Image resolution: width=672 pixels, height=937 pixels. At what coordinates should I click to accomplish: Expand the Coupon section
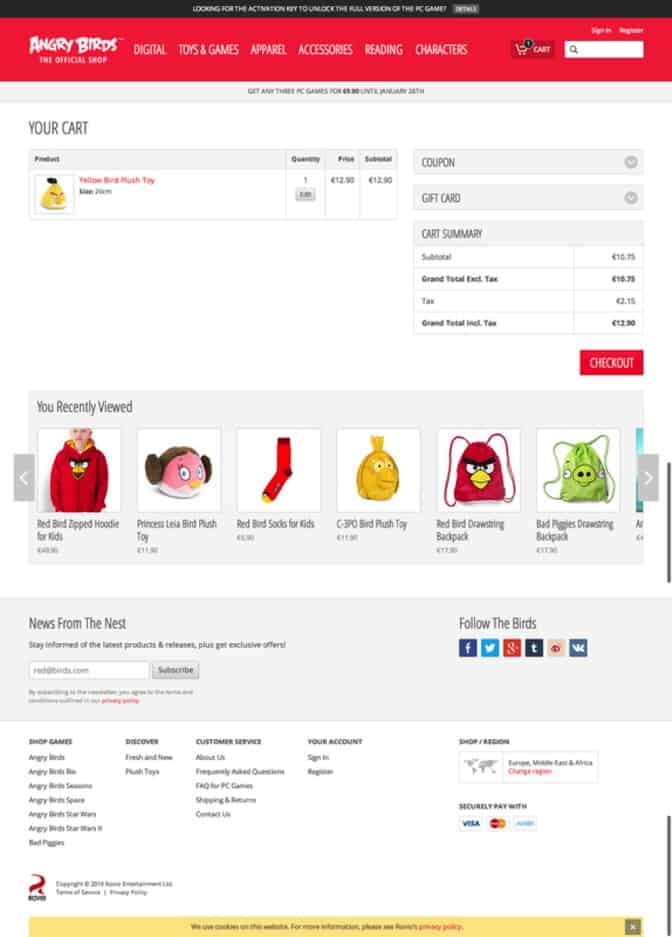pyautogui.click(x=631, y=162)
